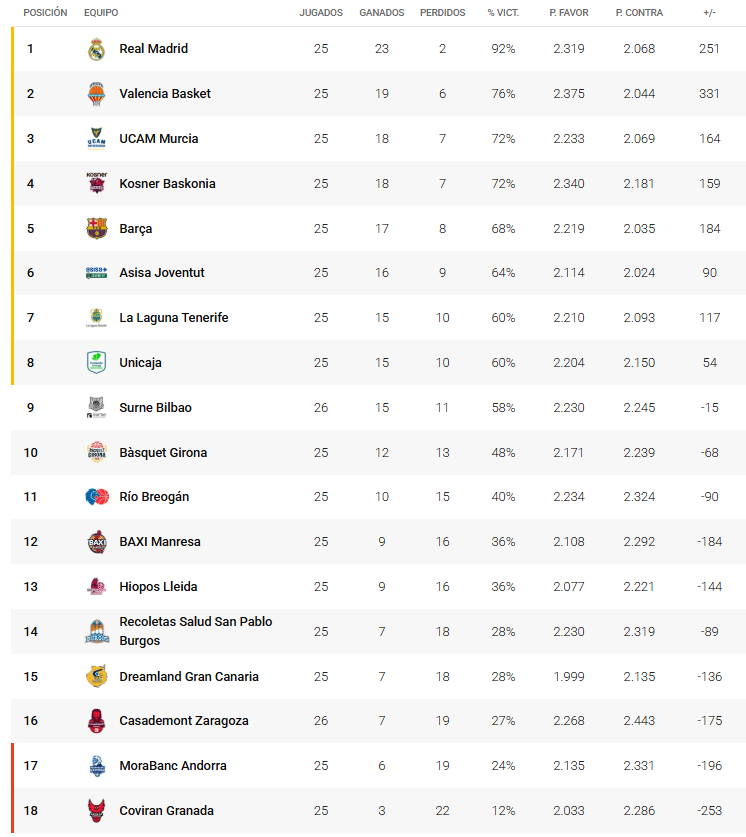This screenshot has height=837, width=746.
Task: Click the GANADOS column header
Action: (381, 13)
